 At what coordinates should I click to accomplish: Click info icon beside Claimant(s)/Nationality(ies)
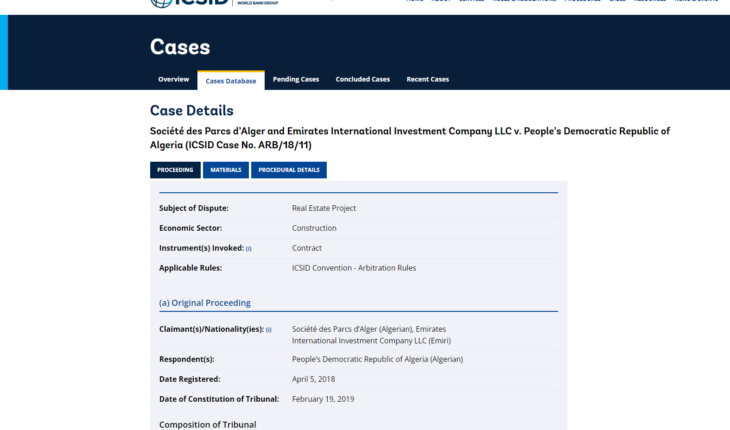coord(269,330)
